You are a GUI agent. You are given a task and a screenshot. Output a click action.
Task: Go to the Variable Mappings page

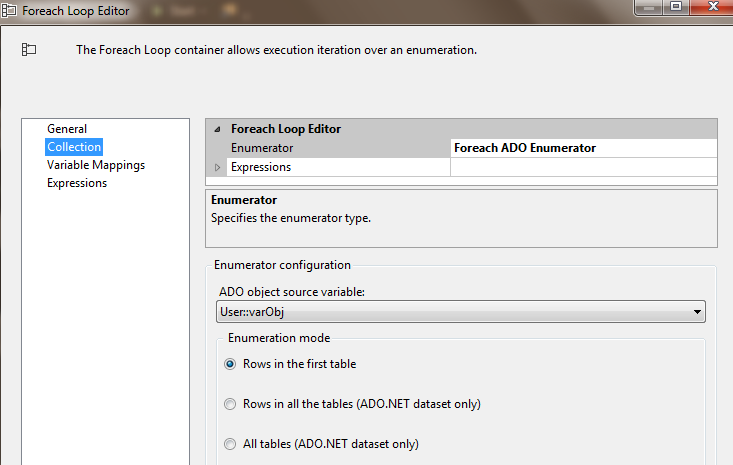pyautogui.click(x=96, y=165)
